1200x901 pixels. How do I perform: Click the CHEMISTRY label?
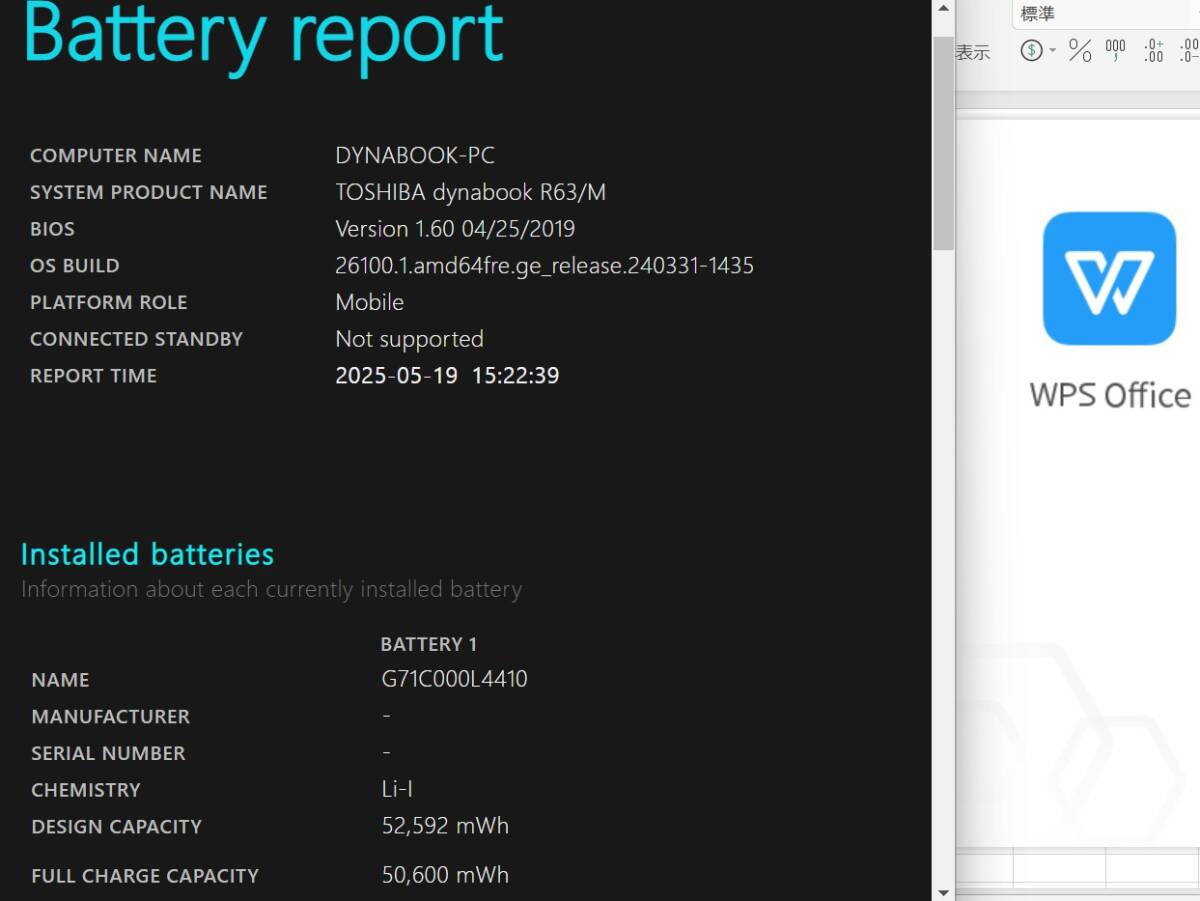click(86, 790)
